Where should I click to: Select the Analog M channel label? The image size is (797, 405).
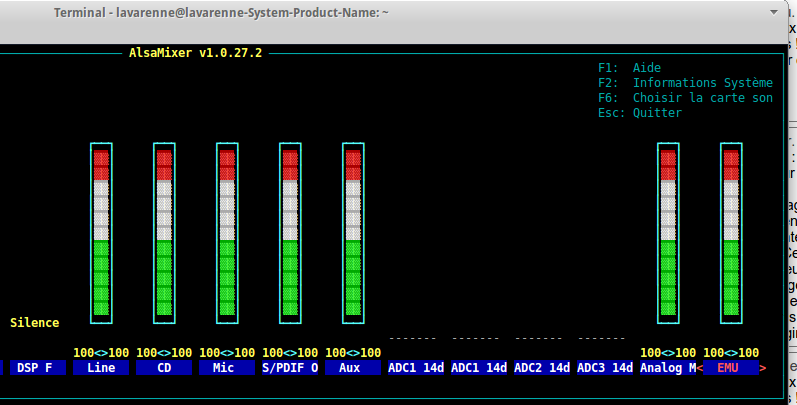point(668,368)
